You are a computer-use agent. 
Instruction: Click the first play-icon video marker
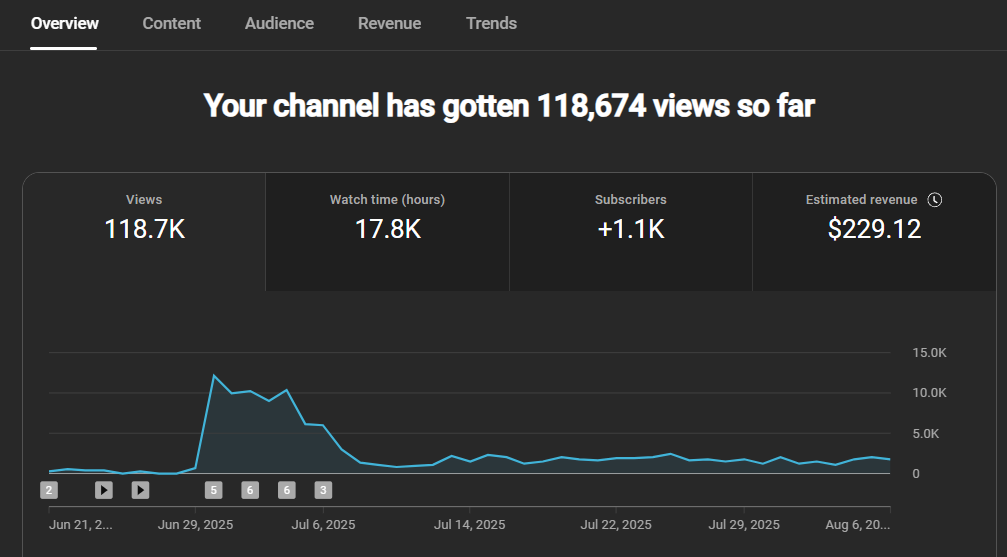pyautogui.click(x=104, y=490)
